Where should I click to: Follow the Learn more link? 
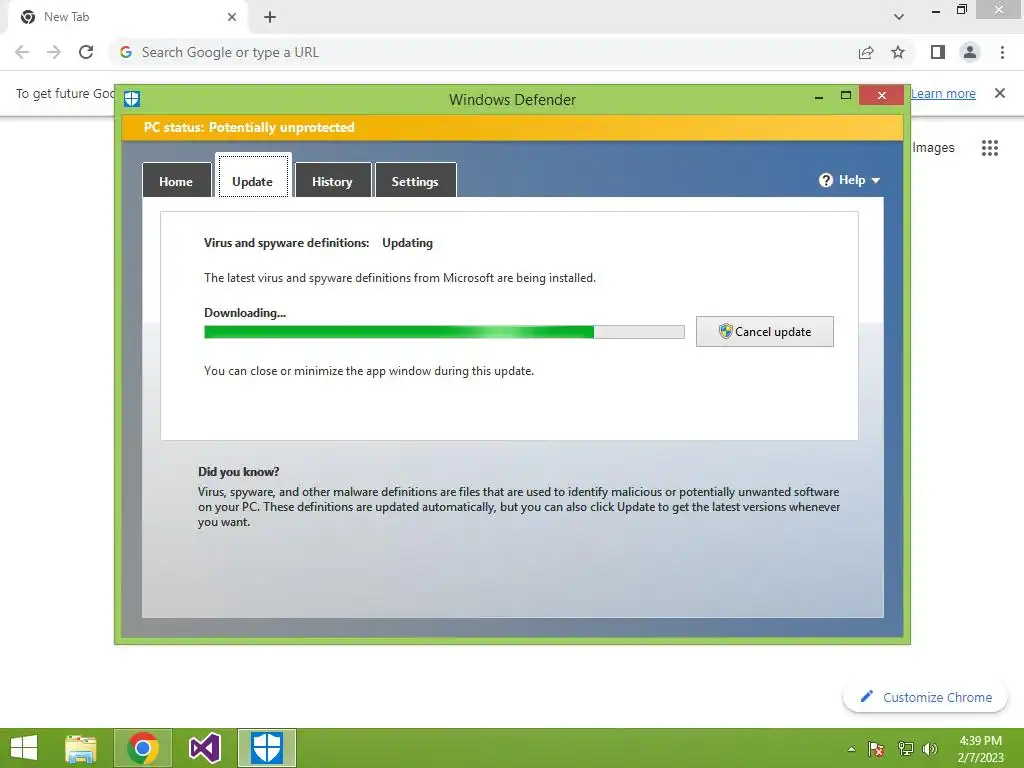tap(943, 93)
